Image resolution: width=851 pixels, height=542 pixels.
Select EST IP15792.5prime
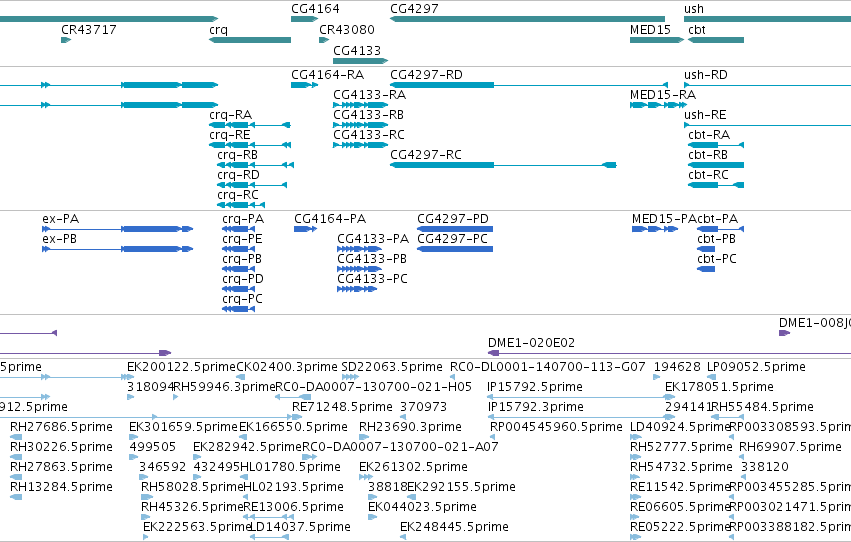click(581, 397)
